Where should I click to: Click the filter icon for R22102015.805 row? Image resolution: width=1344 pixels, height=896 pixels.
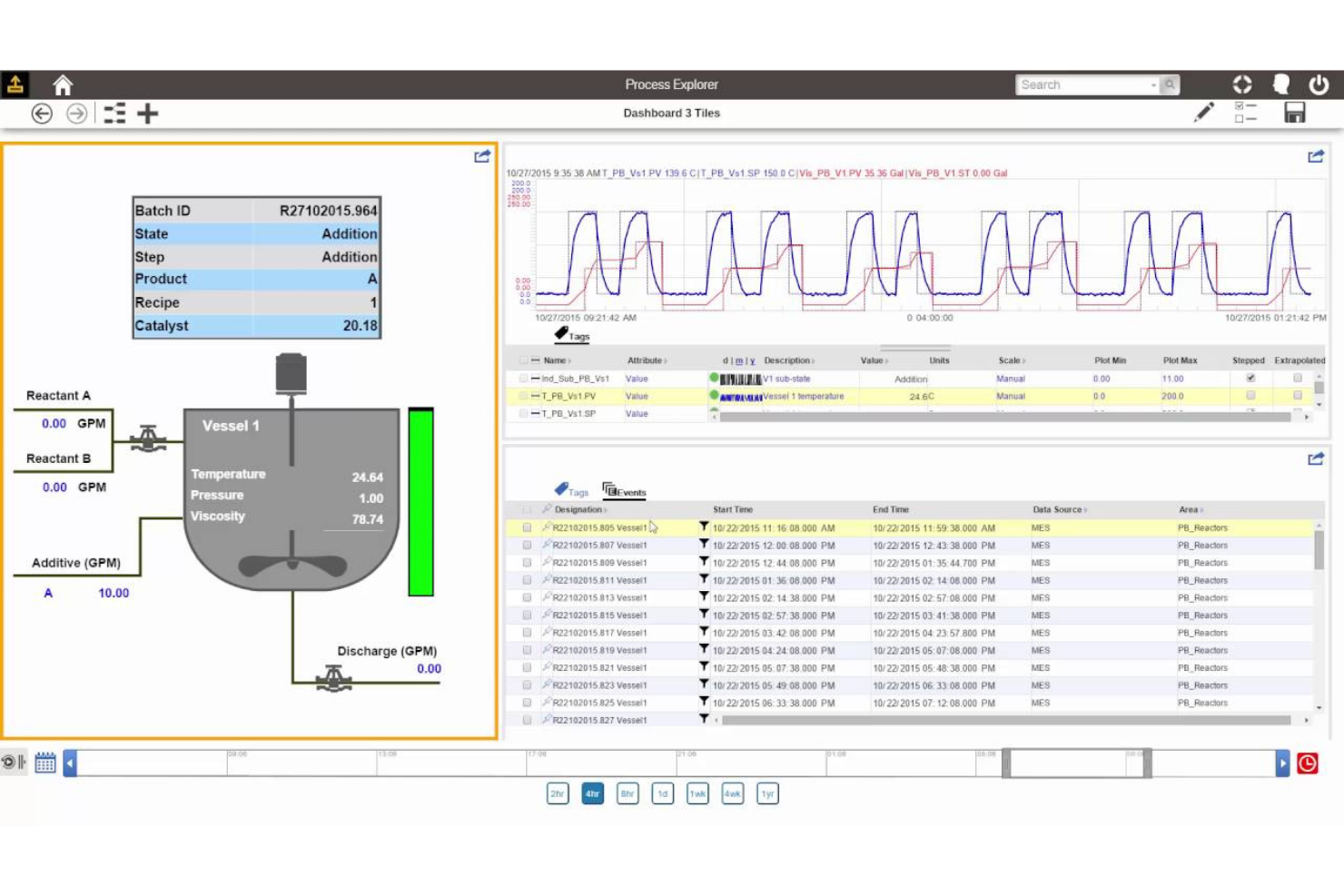pyautogui.click(x=703, y=527)
